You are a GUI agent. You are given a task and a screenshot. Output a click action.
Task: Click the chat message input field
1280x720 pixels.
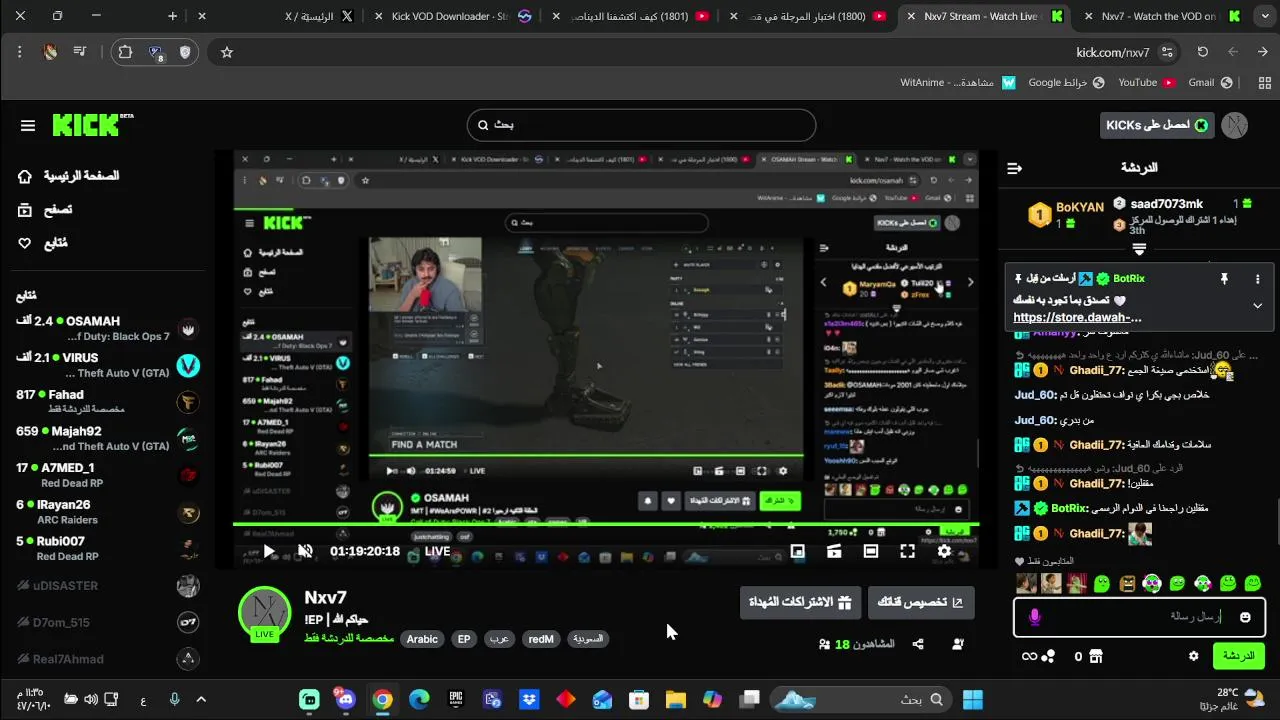(x=1139, y=617)
